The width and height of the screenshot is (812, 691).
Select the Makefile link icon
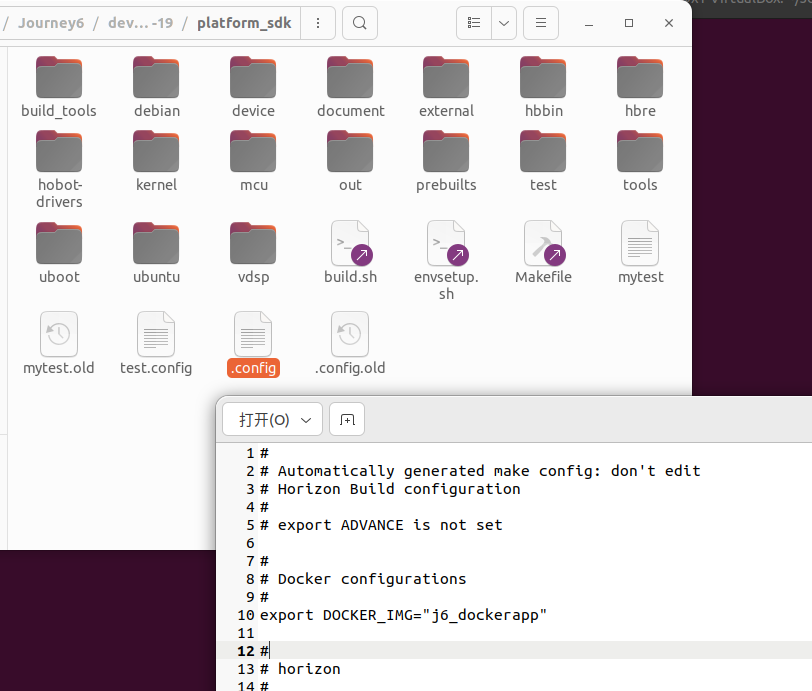click(x=543, y=244)
